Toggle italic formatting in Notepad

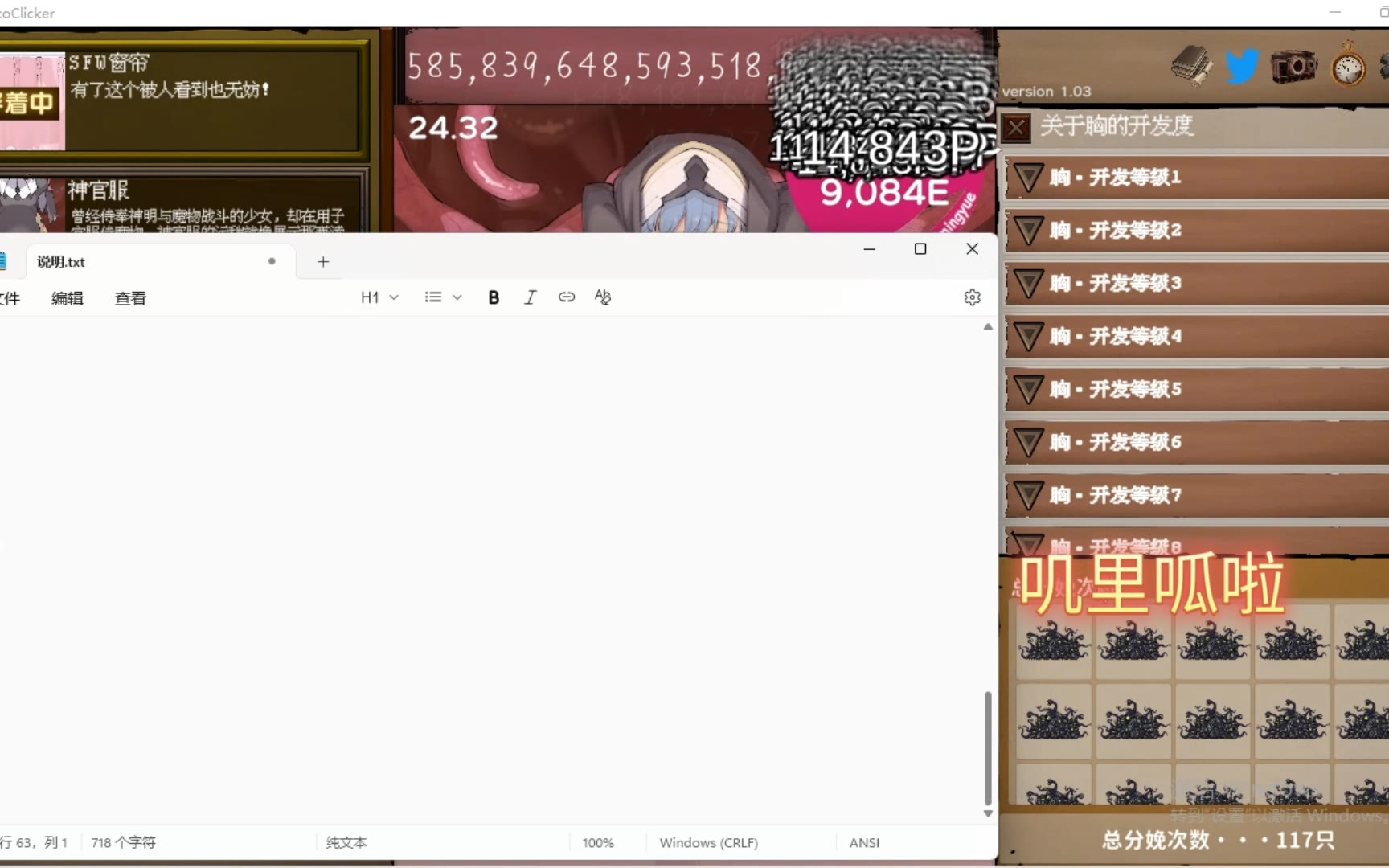pos(530,297)
